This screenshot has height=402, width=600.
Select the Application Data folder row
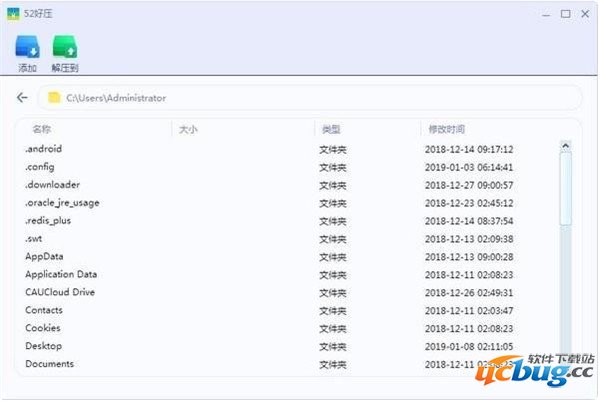(x=289, y=275)
